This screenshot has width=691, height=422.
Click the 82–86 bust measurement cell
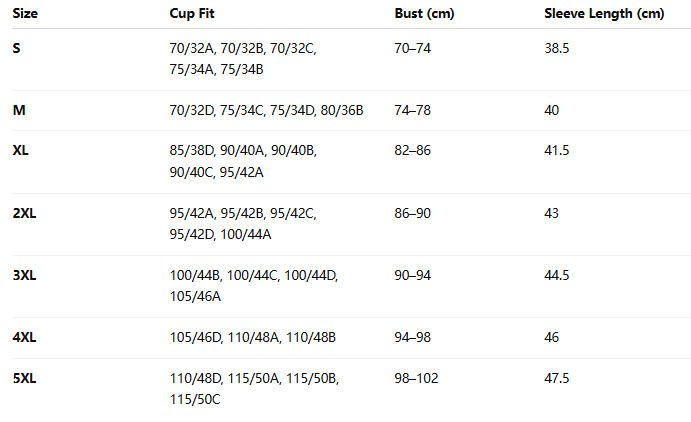(413, 151)
